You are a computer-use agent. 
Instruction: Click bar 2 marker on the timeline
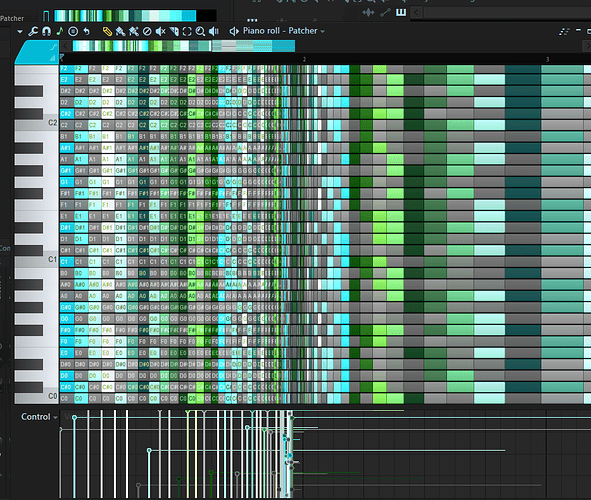point(304,59)
